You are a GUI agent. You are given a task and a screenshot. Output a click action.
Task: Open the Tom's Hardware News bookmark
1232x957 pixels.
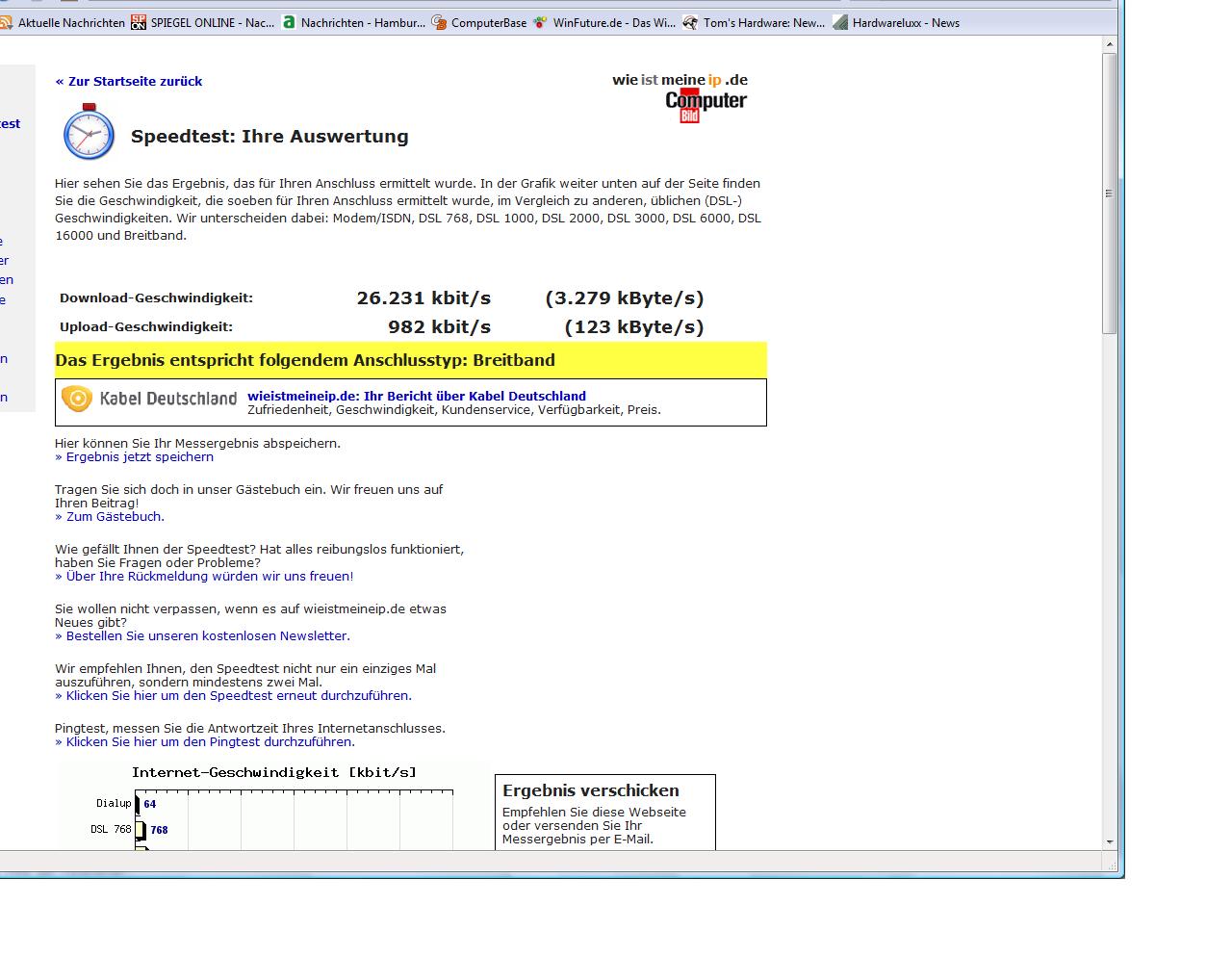[755, 22]
